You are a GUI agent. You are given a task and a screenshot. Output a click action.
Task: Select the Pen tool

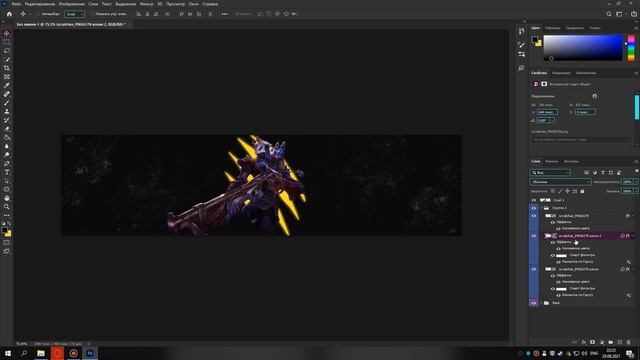pos(7,163)
